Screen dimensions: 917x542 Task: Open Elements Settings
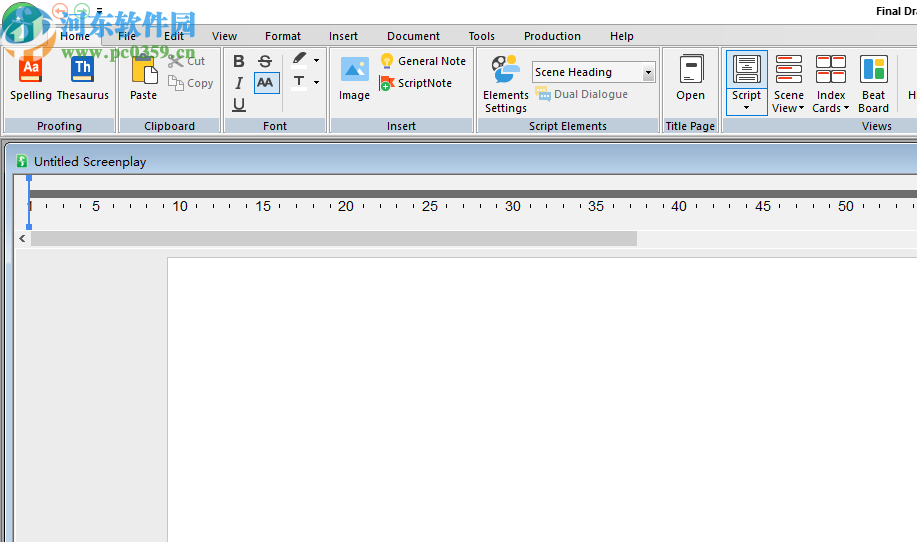click(x=505, y=84)
